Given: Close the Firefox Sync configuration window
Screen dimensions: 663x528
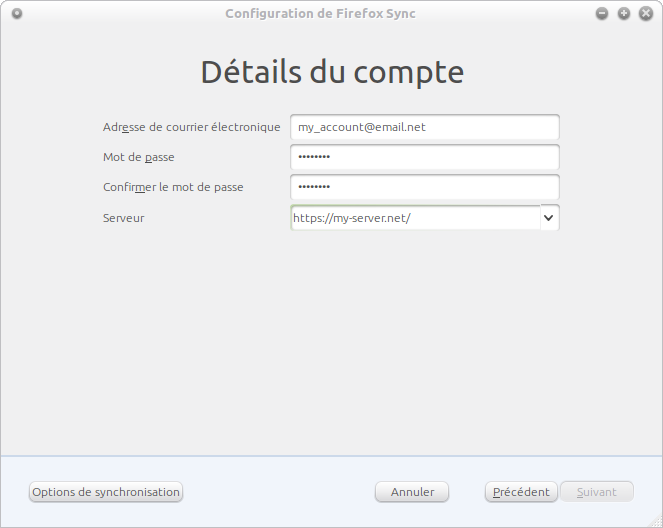Looking at the screenshot, I should point(646,13).
